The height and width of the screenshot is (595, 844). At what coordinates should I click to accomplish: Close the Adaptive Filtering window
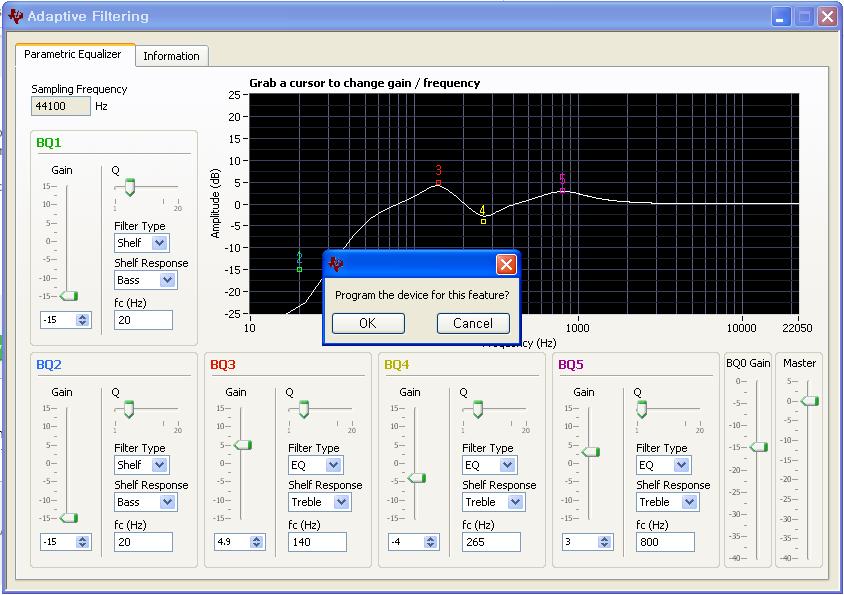827,16
